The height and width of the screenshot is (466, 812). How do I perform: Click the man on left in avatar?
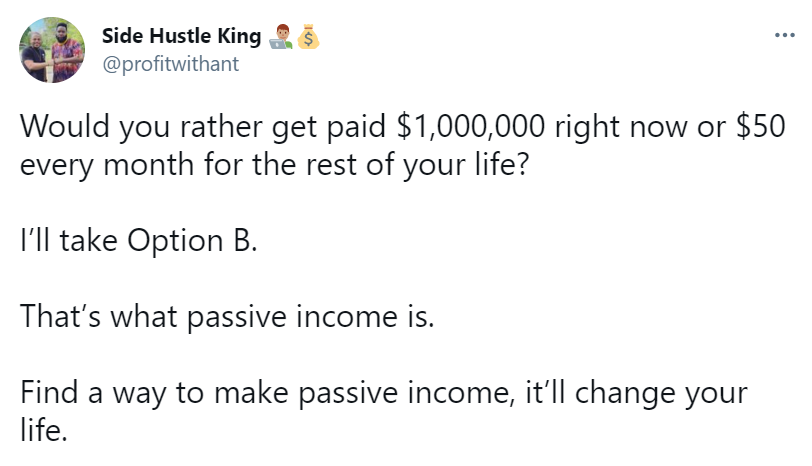pyautogui.click(x=35, y=57)
